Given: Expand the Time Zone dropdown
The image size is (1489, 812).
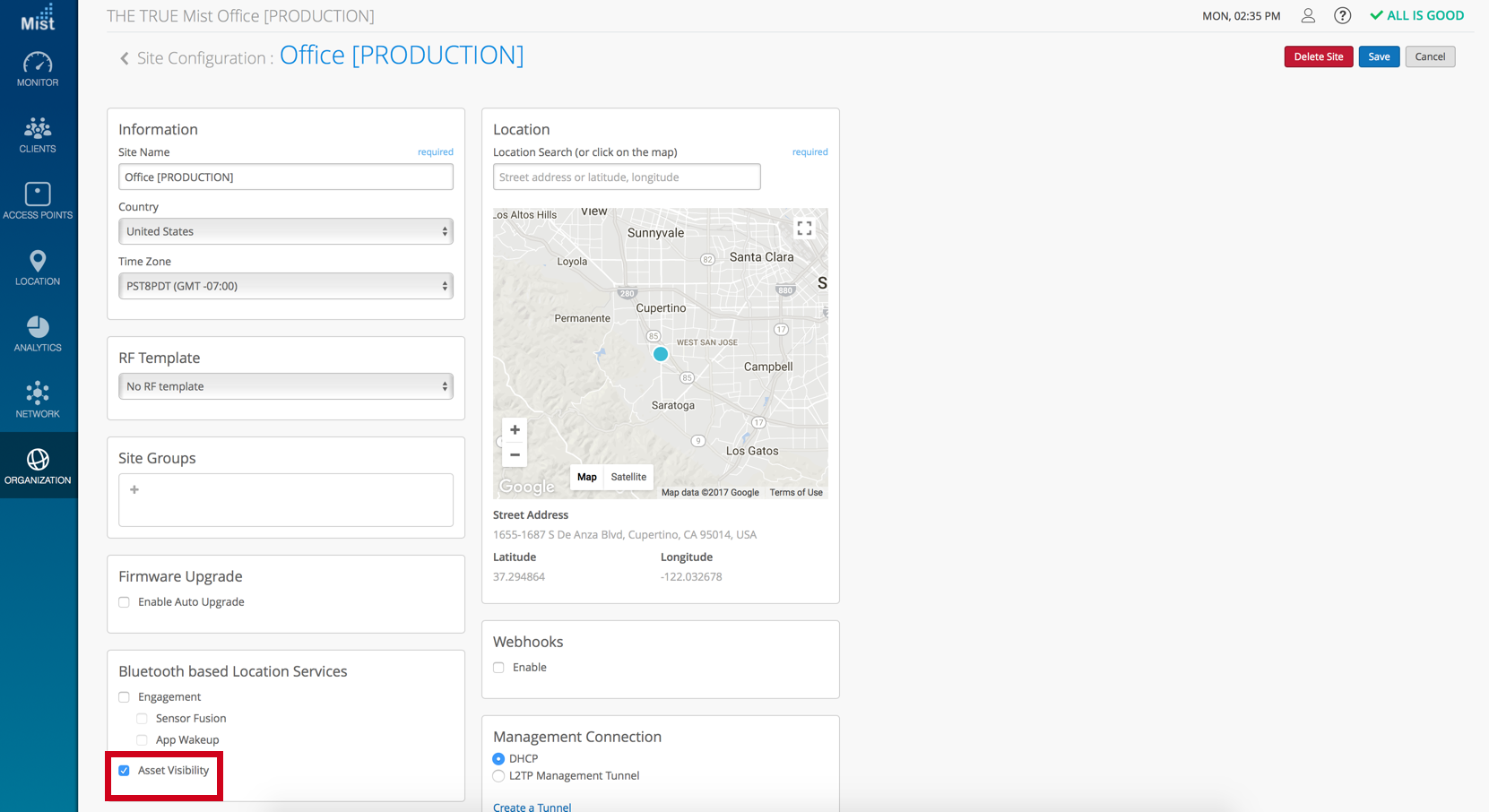Looking at the screenshot, I should click(x=285, y=286).
